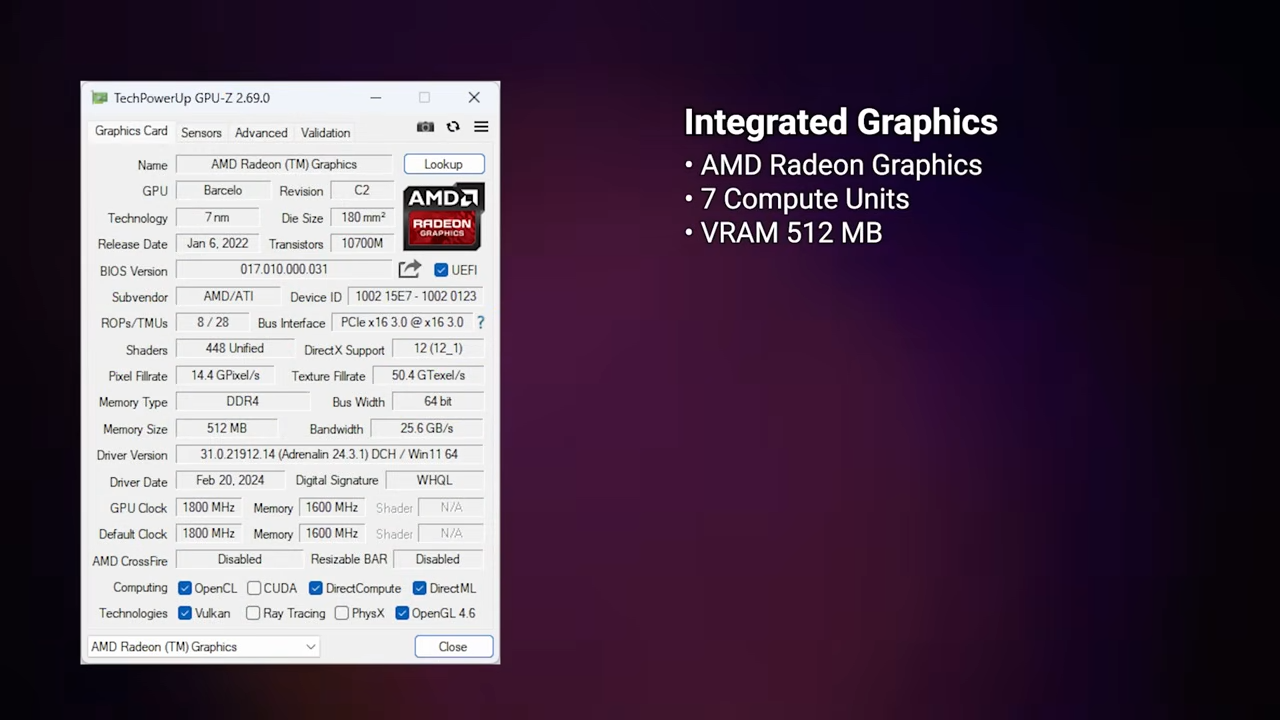Click the Release Date value Jan 6, 2022

[217, 243]
